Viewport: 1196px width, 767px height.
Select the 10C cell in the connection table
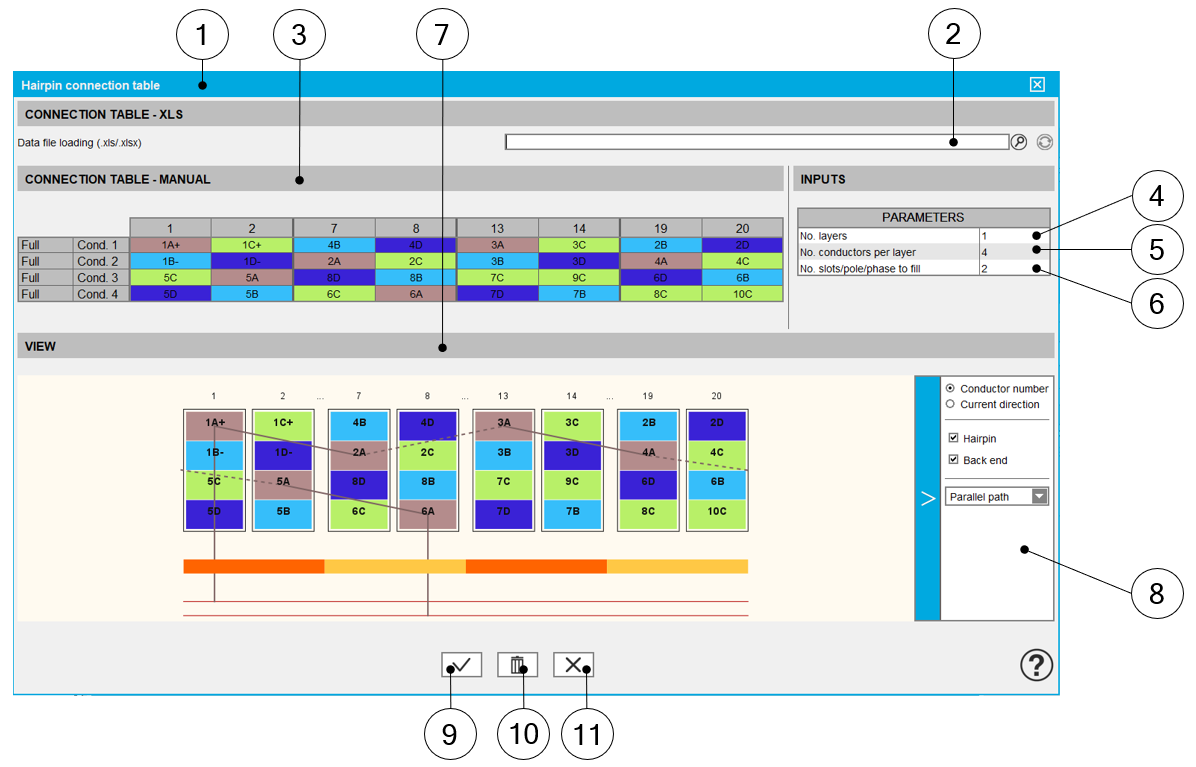[742, 294]
